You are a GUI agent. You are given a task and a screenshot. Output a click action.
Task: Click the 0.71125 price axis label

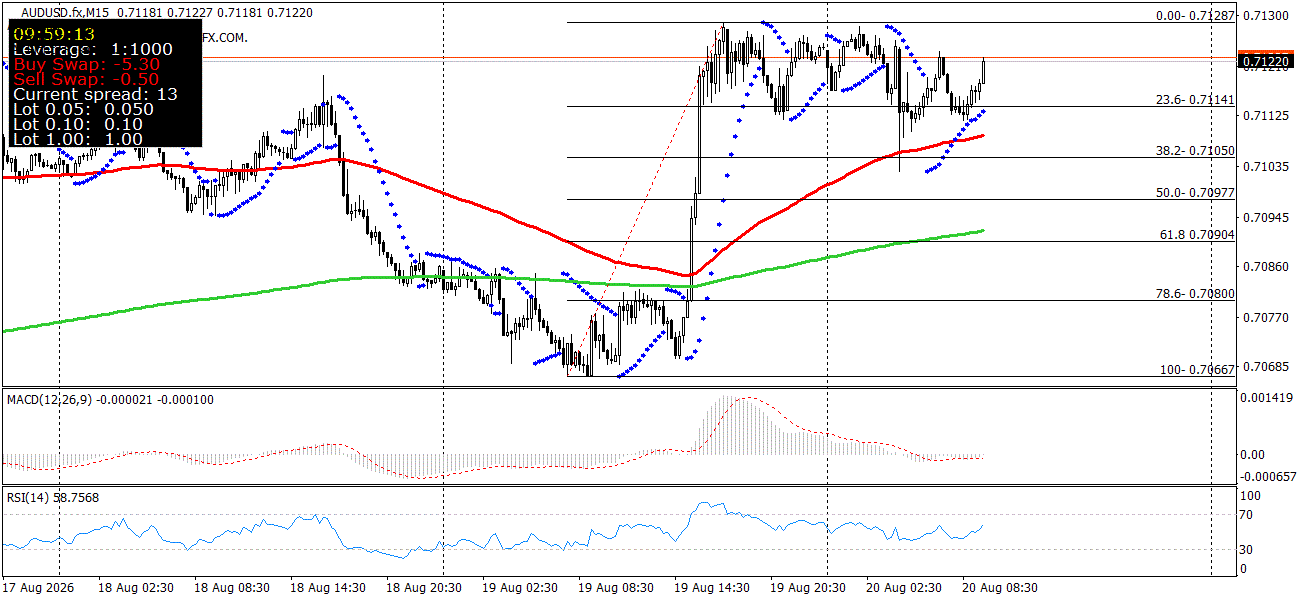coord(1266,116)
